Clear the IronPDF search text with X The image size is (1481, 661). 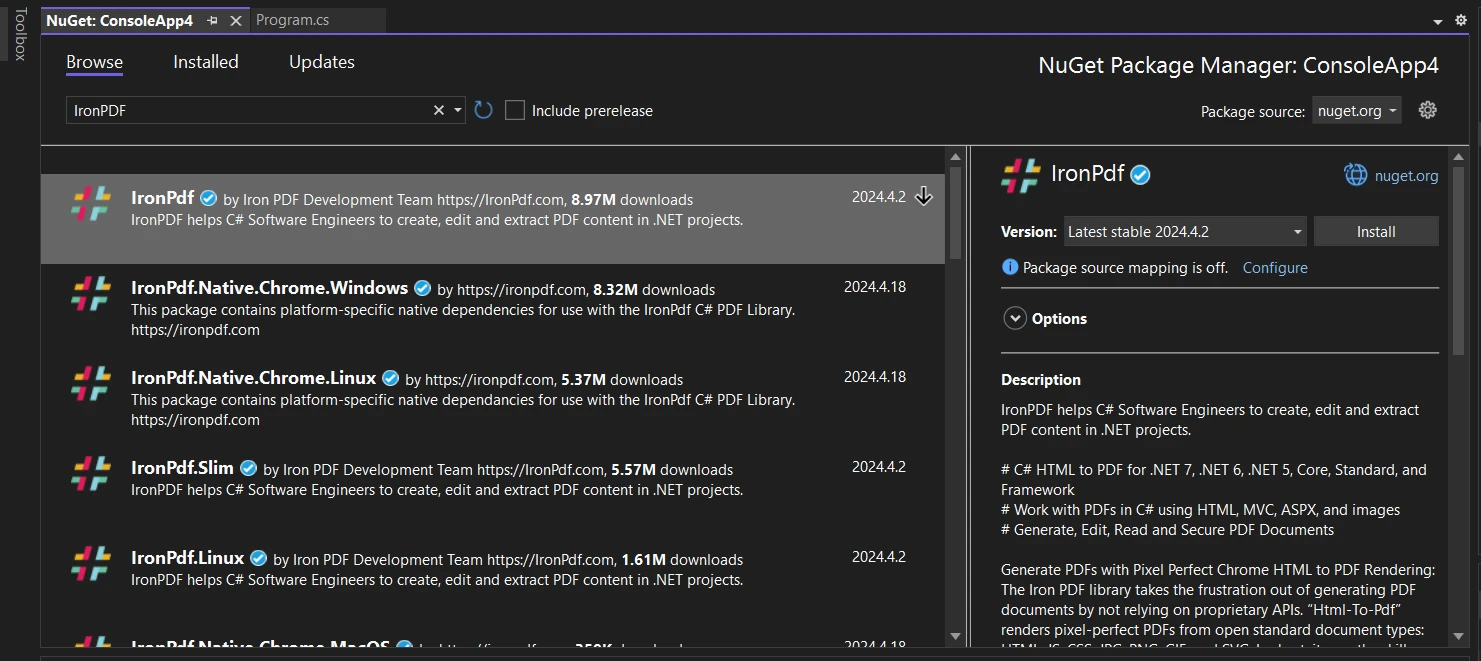click(438, 110)
